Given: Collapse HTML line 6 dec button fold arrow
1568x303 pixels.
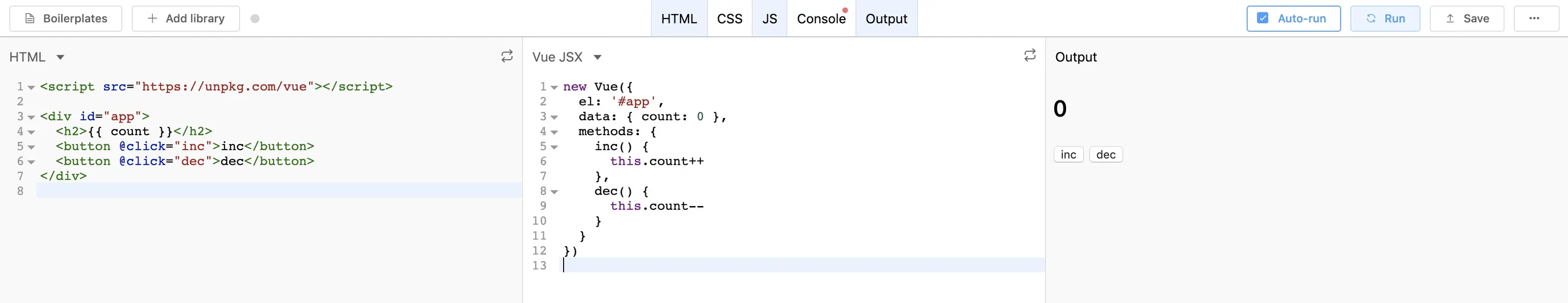Looking at the screenshot, I should [31, 162].
